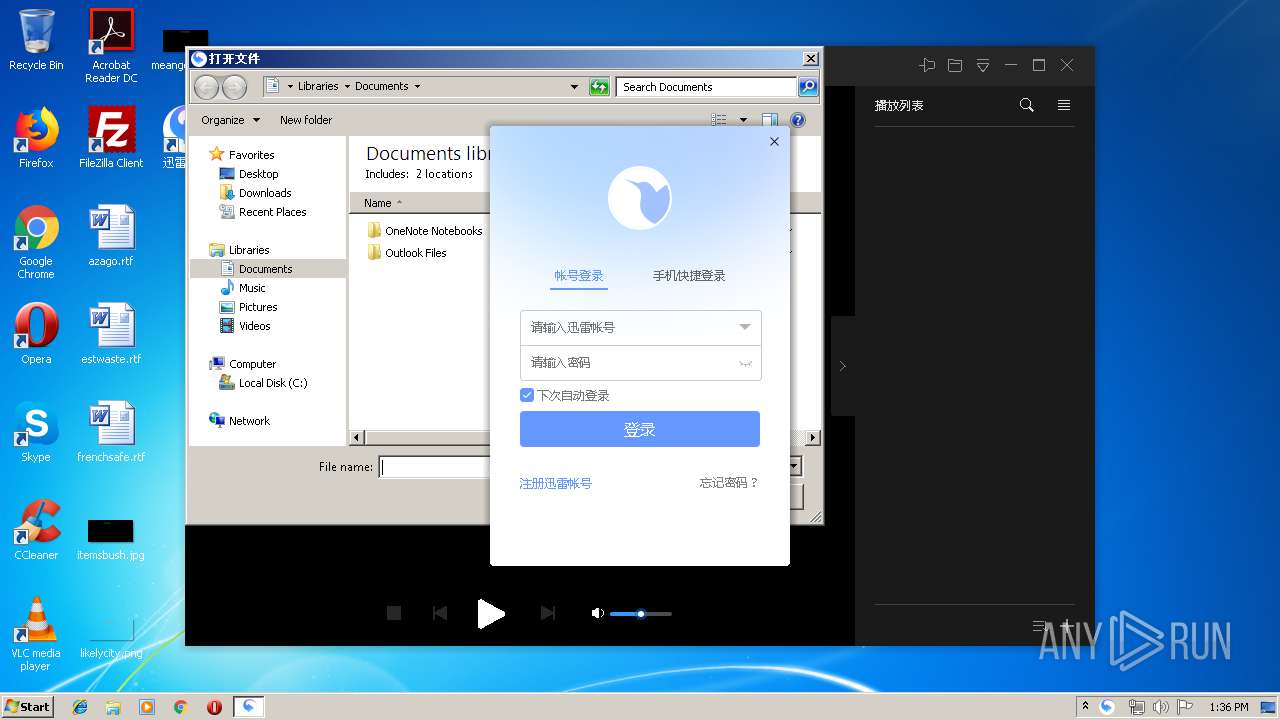Click the play button
1280x720 pixels.
pos(490,614)
